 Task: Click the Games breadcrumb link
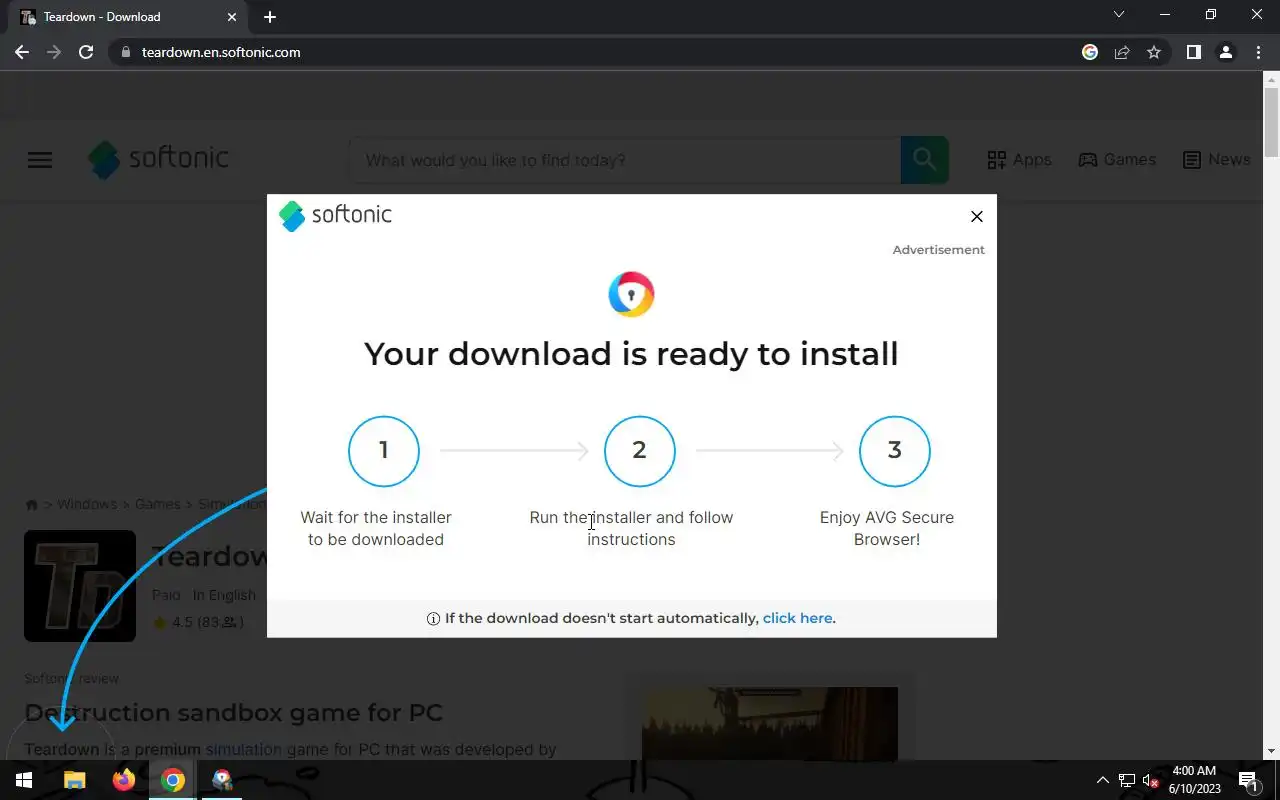click(157, 505)
